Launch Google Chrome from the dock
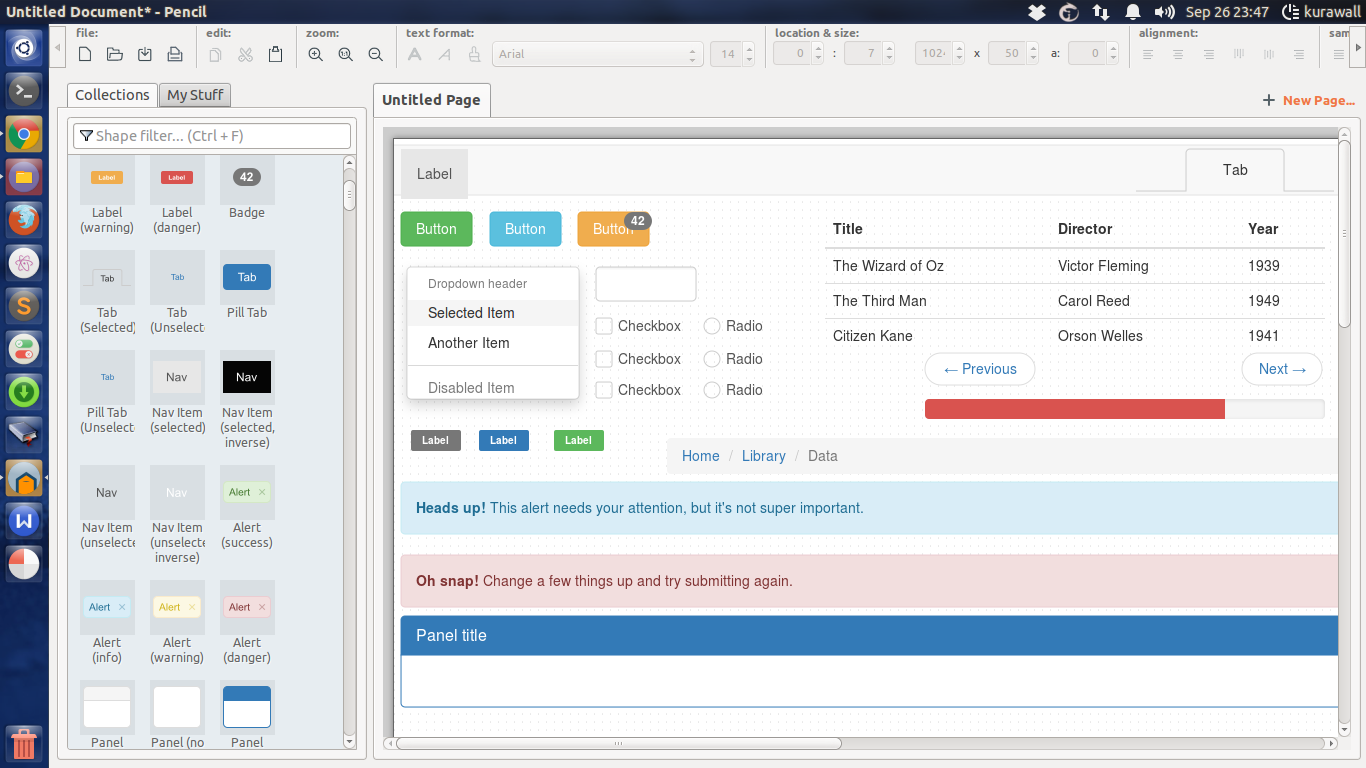The width and height of the screenshot is (1366, 768). click(x=24, y=134)
